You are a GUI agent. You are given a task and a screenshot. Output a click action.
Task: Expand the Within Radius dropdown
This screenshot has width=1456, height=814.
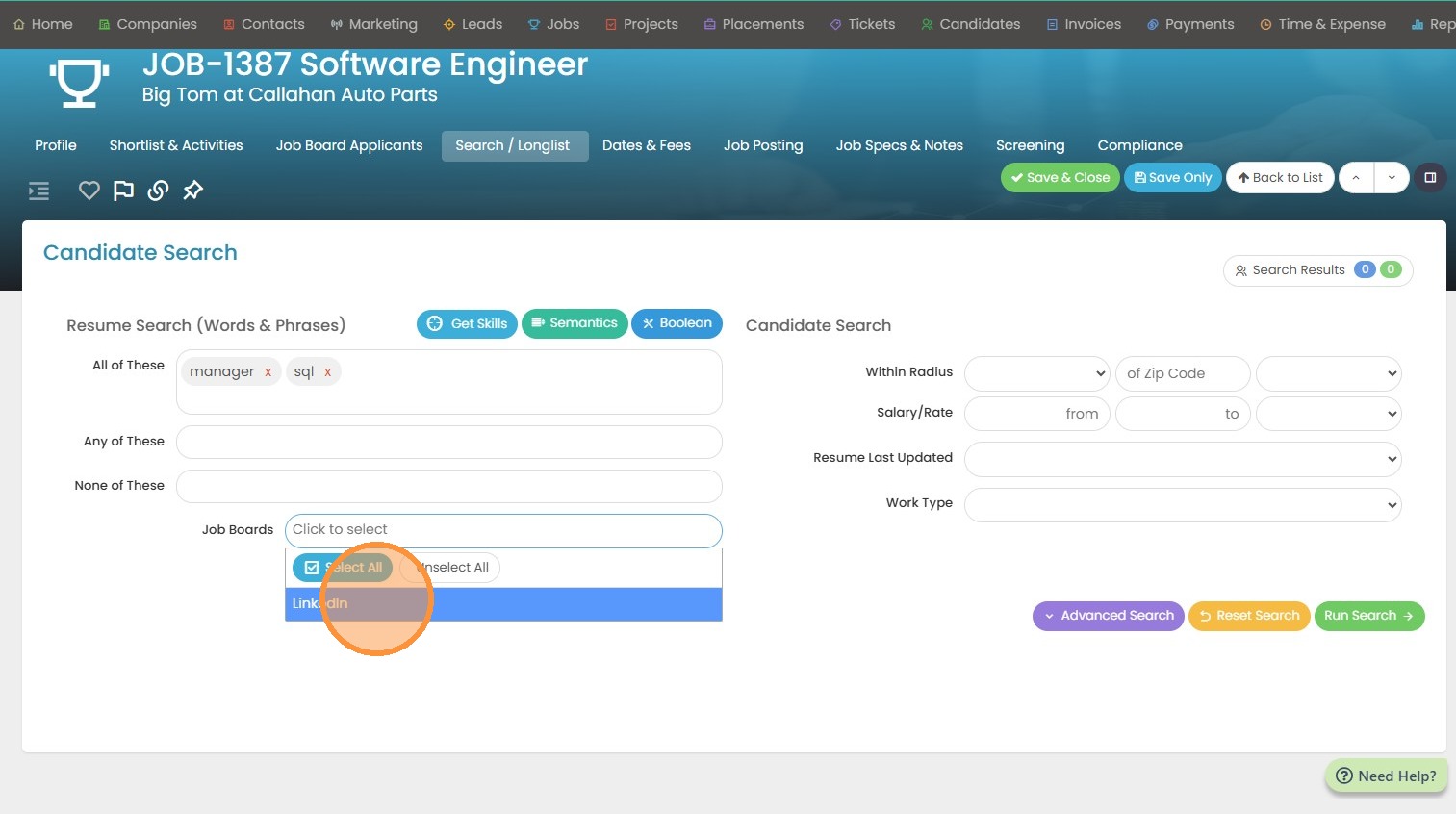(x=1037, y=373)
